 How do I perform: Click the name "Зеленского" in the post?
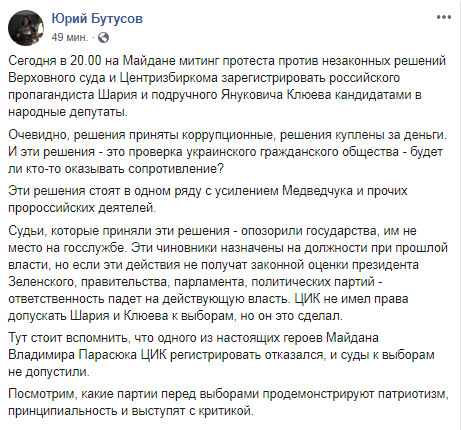pyautogui.click(x=41, y=282)
